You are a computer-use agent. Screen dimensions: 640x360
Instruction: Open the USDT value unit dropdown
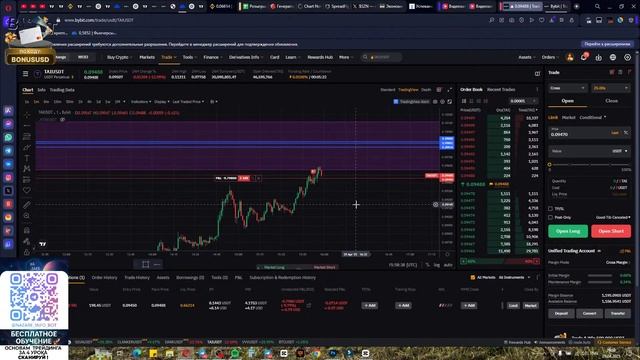click(620, 151)
